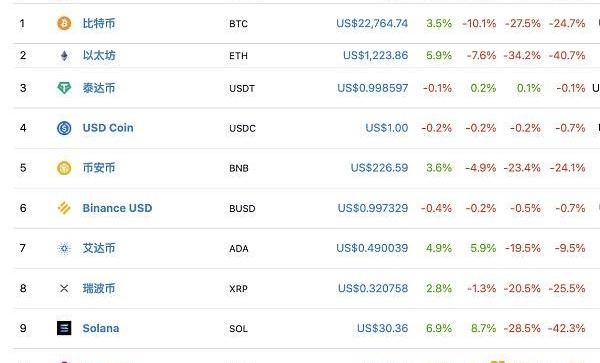
Task: Click the blue USD Coin icon
Action: [x=64, y=128]
